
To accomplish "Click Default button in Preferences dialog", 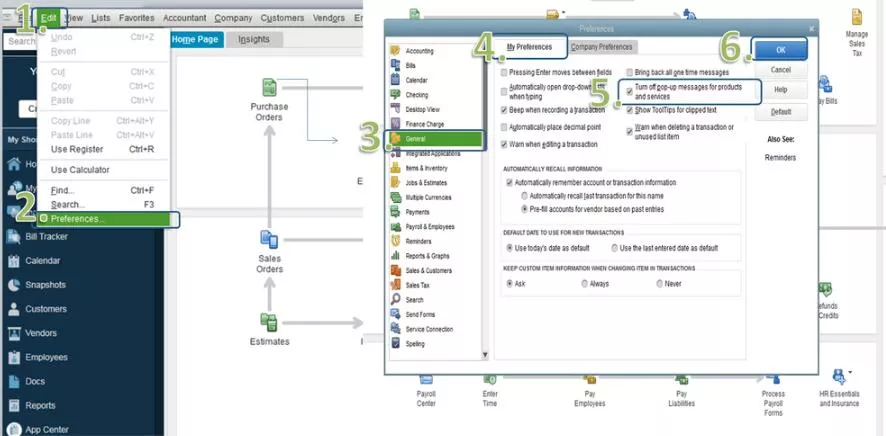I will (780, 112).
